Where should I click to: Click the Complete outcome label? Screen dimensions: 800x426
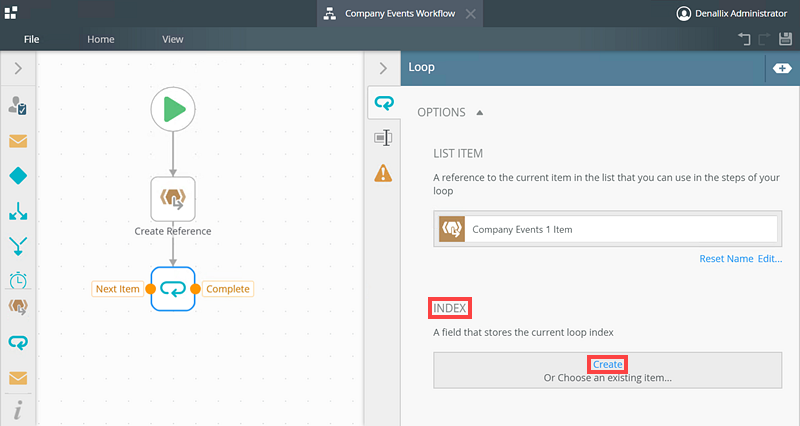tap(228, 289)
